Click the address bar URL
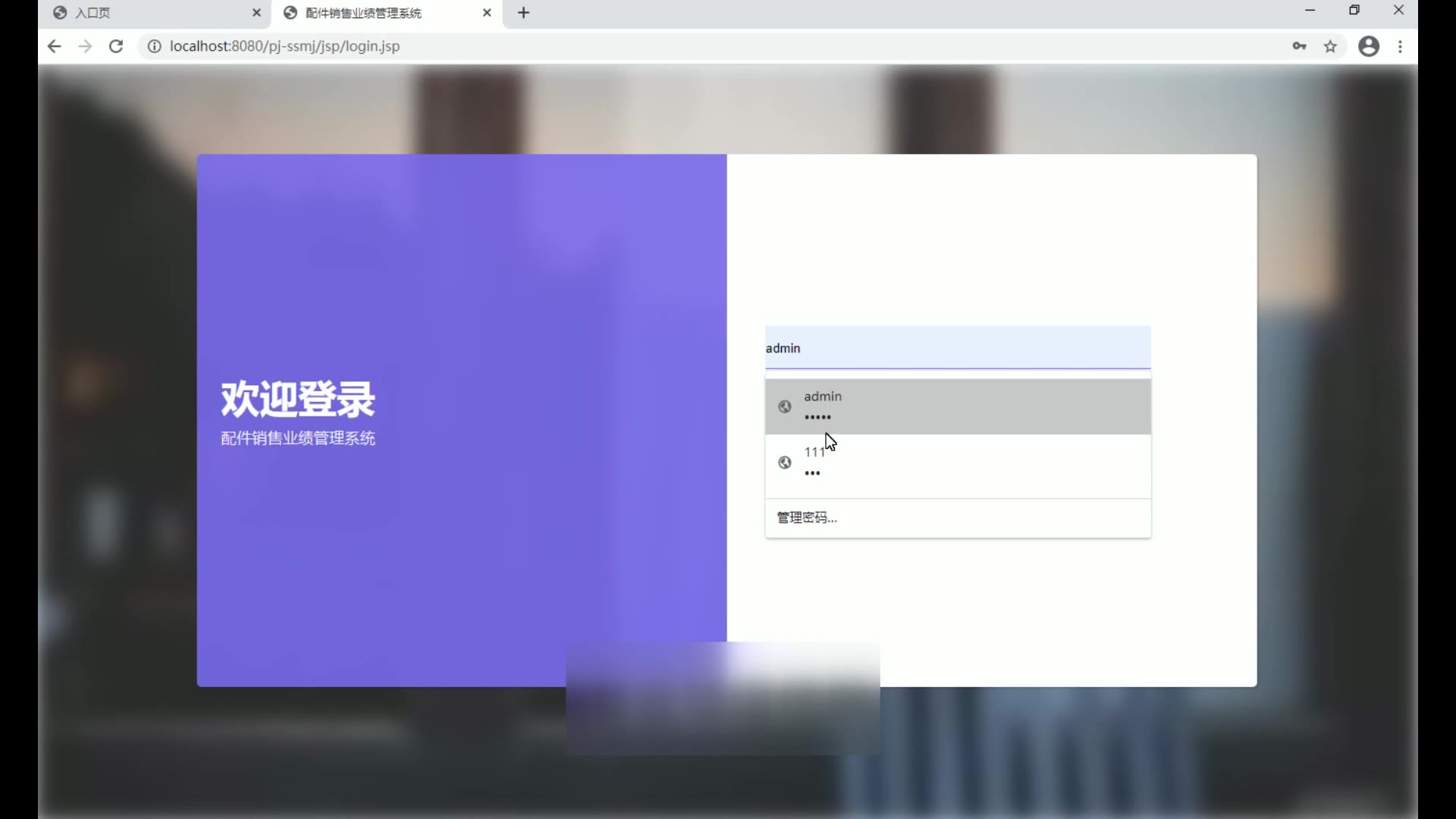Viewport: 1456px width, 819px height. (x=284, y=46)
